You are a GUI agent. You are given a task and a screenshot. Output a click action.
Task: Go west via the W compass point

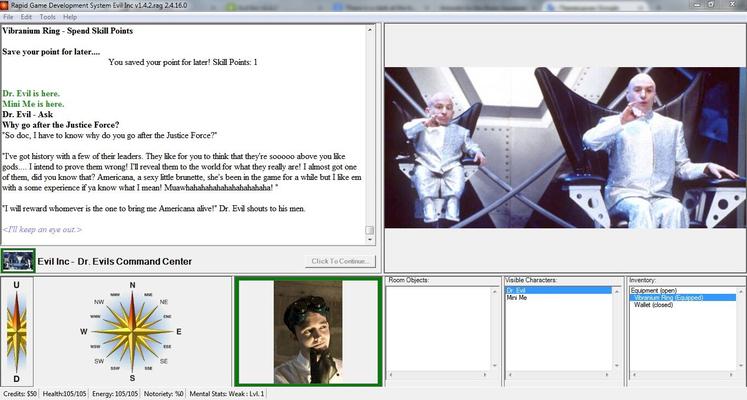tap(84, 331)
